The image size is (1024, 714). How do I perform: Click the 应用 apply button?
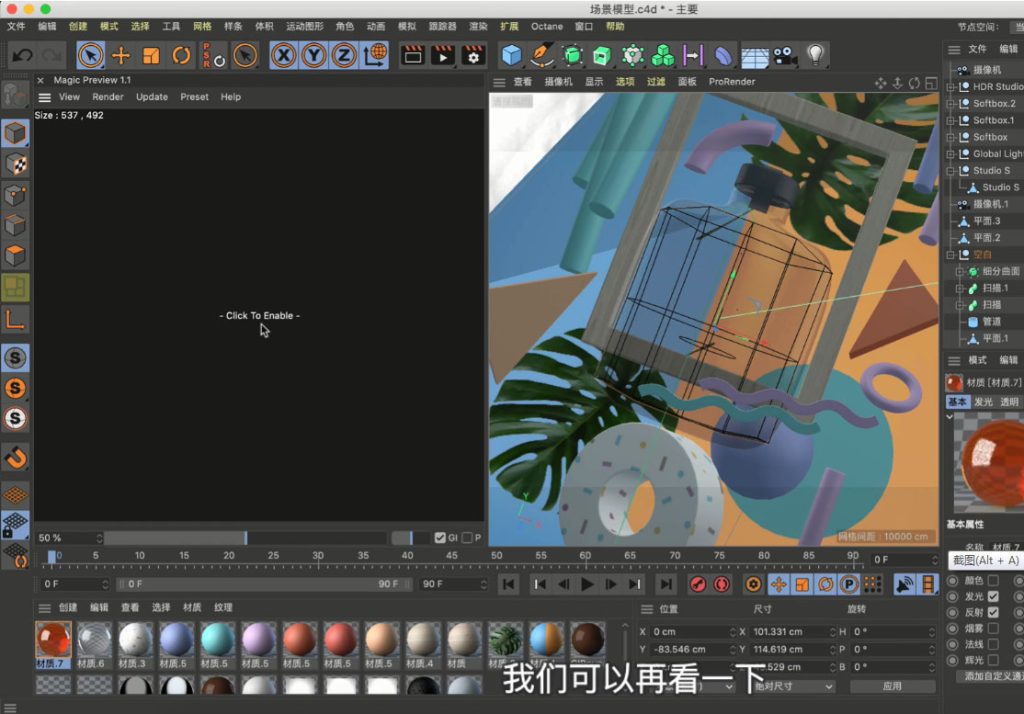pyautogui.click(x=891, y=686)
